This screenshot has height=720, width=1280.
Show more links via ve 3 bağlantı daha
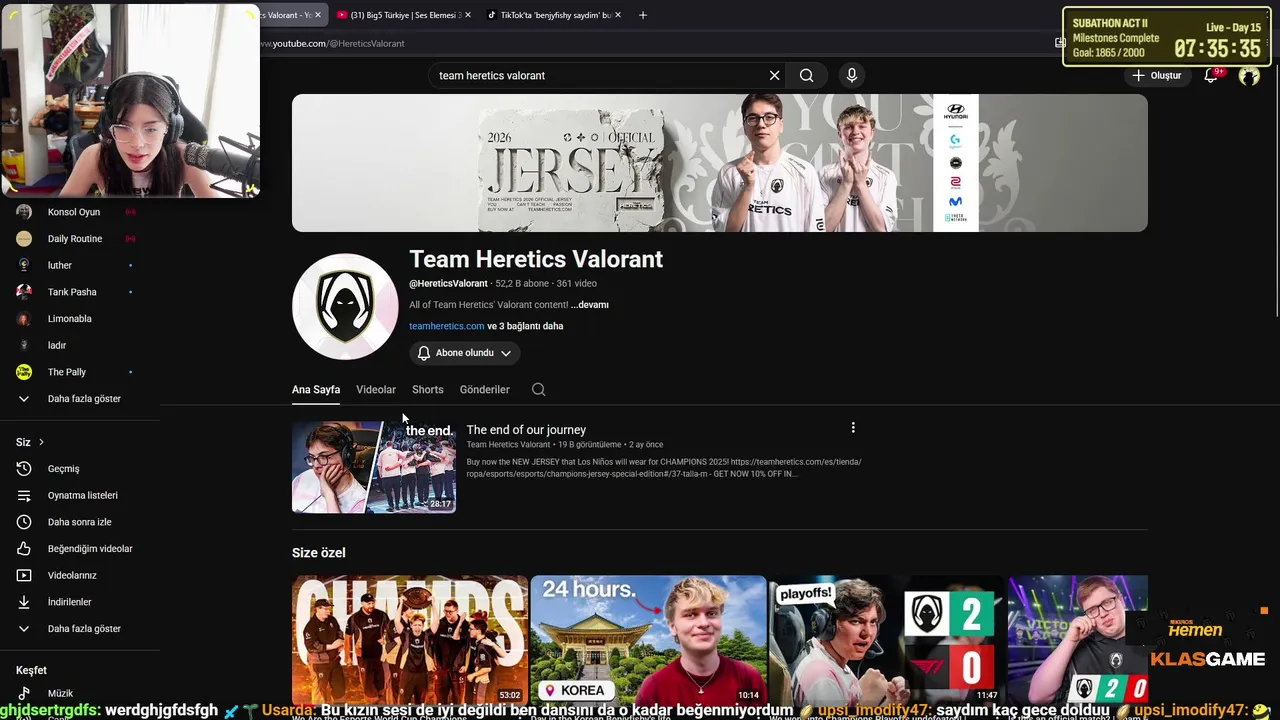click(525, 326)
